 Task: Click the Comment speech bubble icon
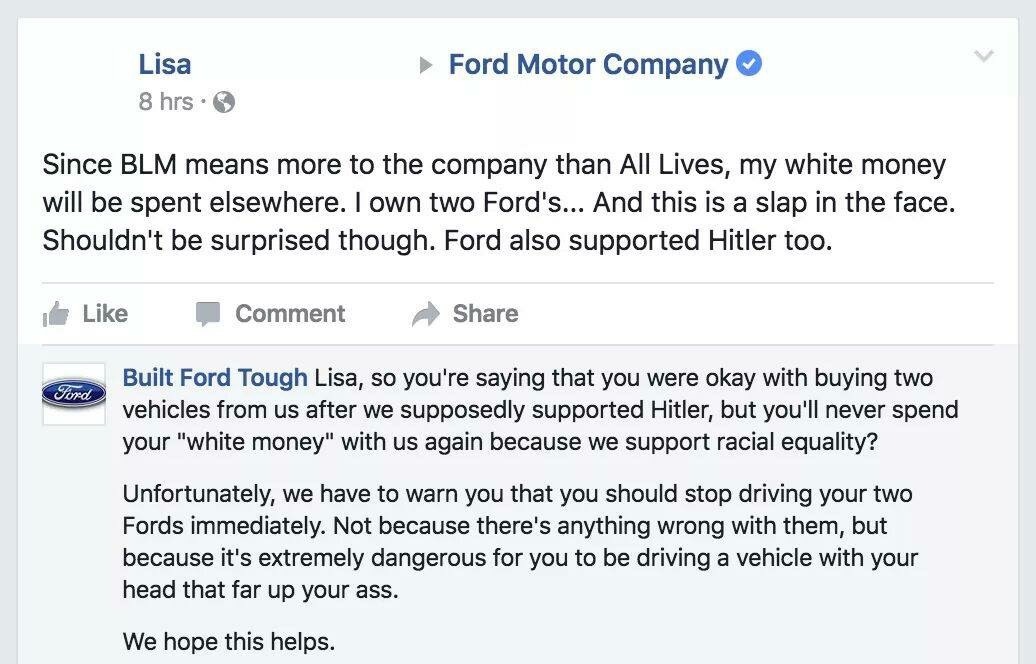(208, 314)
